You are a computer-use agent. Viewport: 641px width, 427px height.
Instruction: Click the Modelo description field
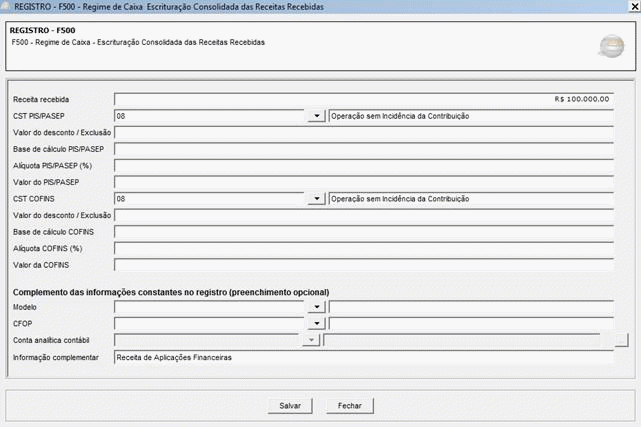(471, 307)
